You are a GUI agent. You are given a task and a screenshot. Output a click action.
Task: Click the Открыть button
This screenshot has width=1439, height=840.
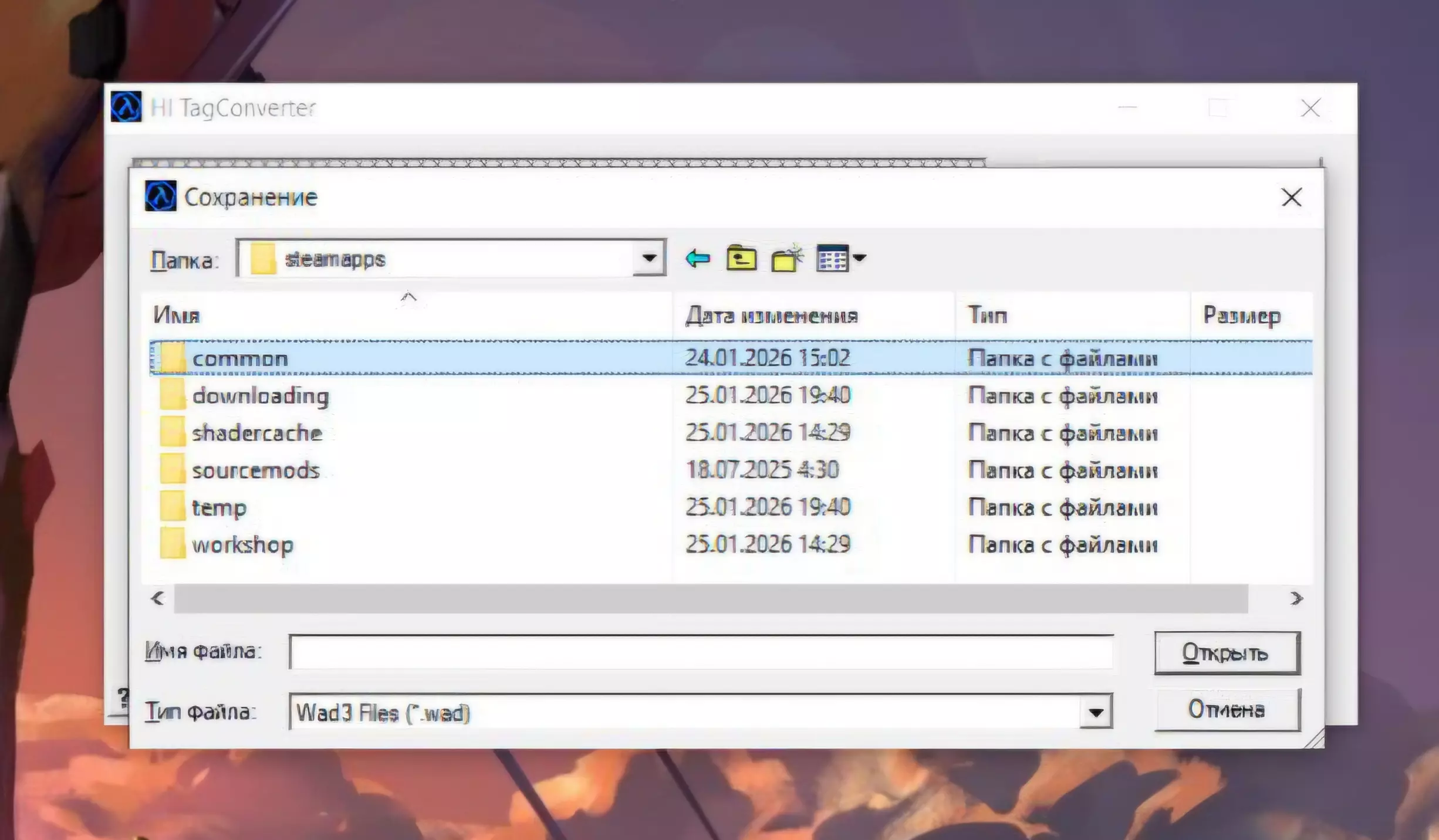[x=1227, y=653]
